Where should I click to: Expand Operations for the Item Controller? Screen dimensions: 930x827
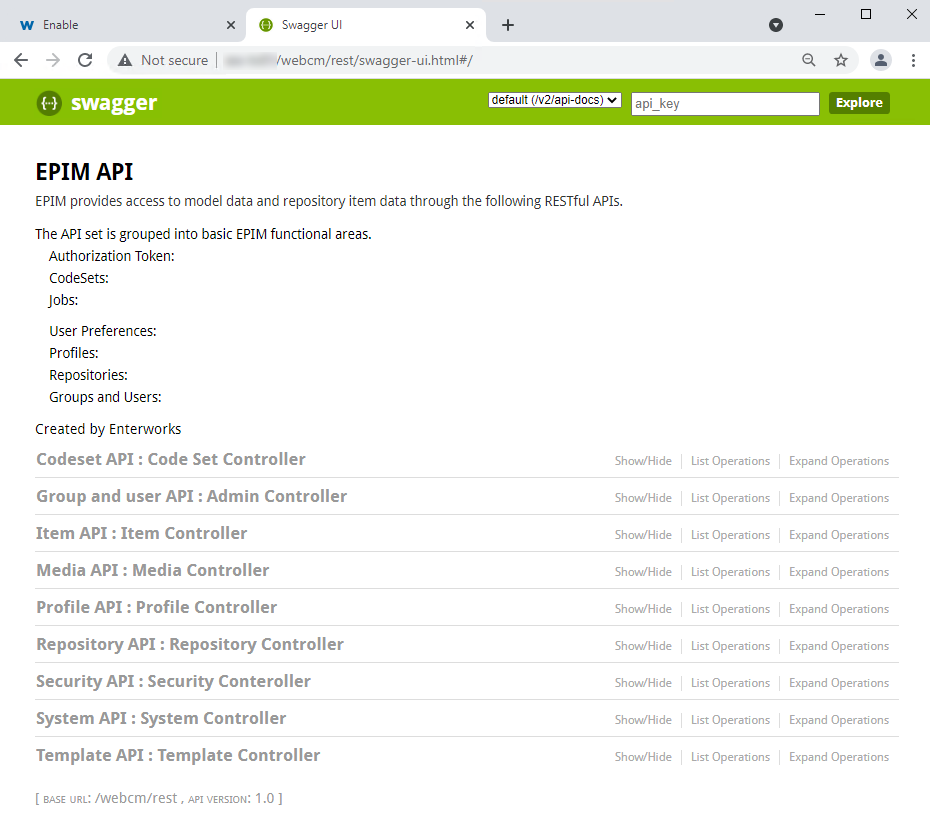[838, 535]
